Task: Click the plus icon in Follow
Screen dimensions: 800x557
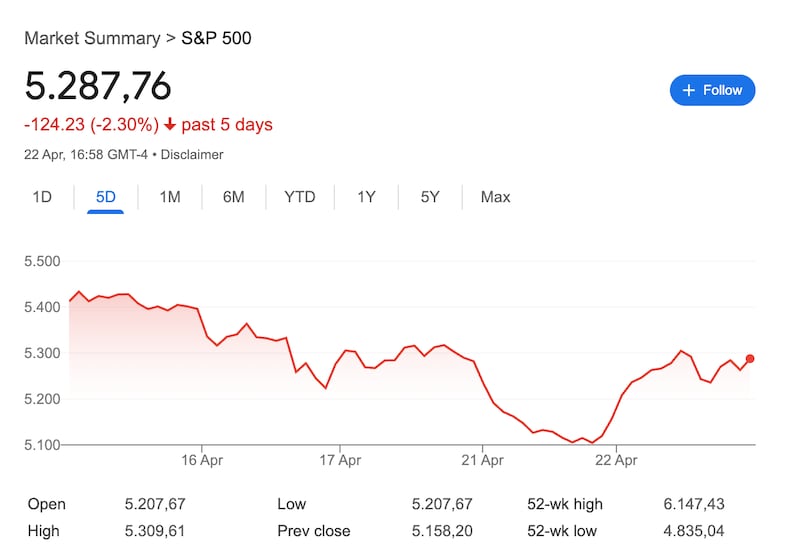Action: pyautogui.click(x=688, y=90)
